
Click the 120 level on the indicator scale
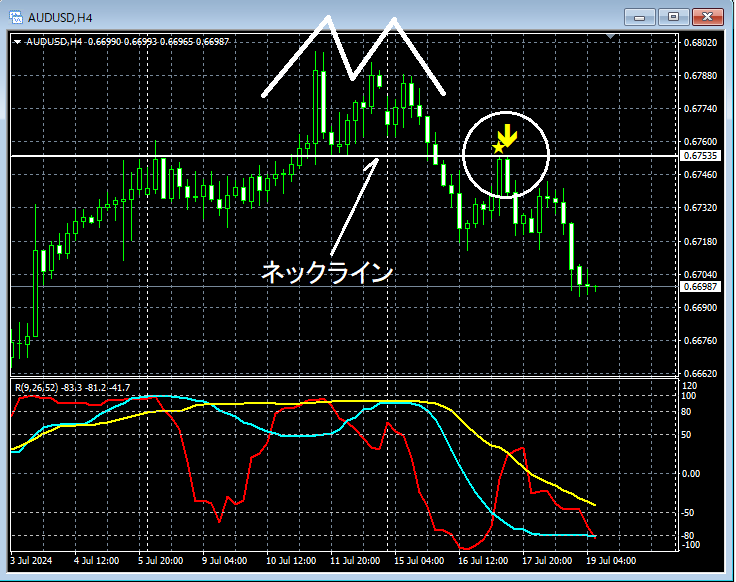689,386
